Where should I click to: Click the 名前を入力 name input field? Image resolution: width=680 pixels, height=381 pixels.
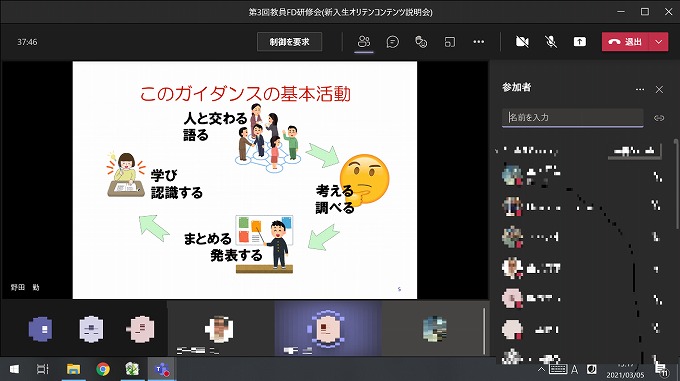click(572, 117)
